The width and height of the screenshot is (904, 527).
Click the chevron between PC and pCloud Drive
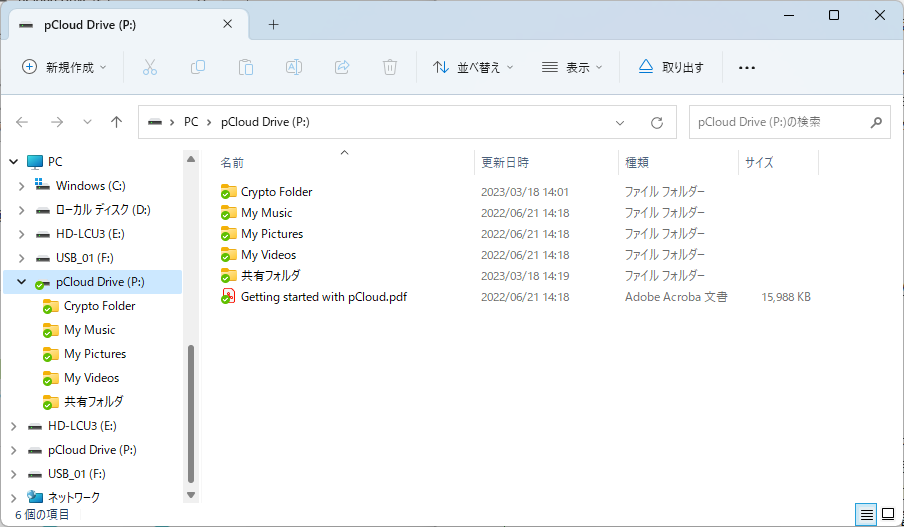[209, 122]
